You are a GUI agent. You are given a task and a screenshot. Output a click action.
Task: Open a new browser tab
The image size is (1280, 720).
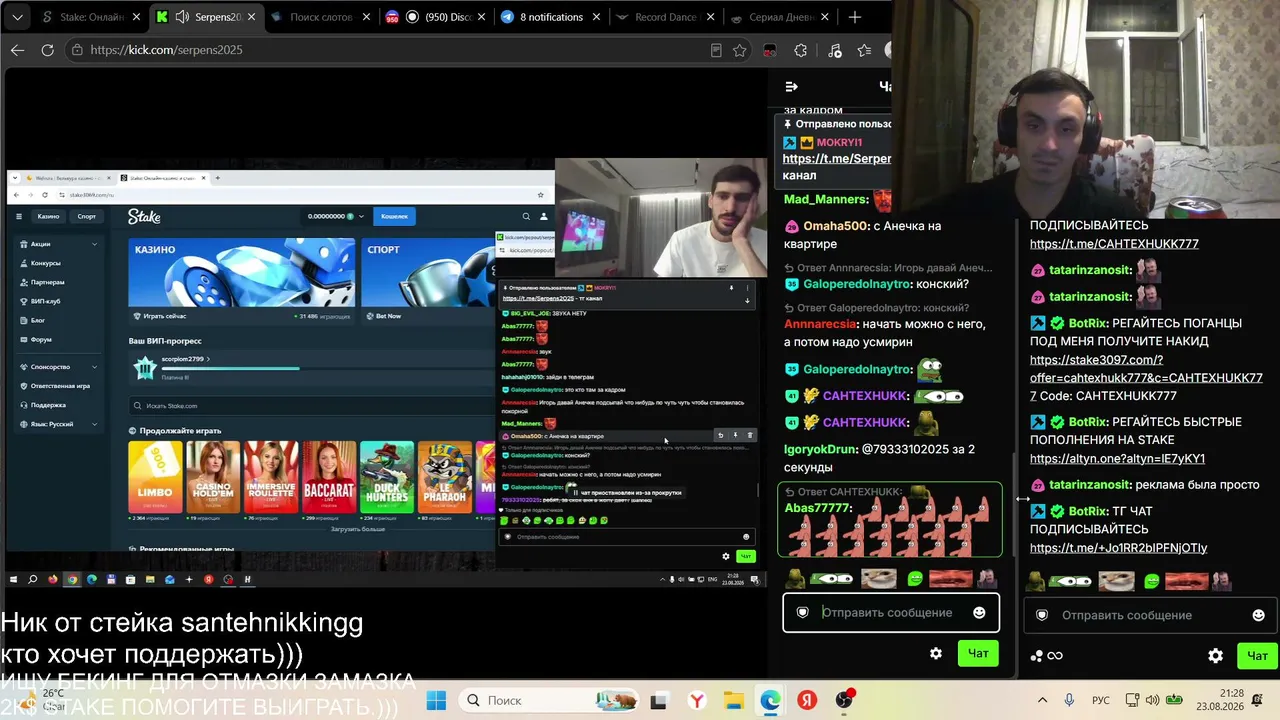click(x=854, y=17)
